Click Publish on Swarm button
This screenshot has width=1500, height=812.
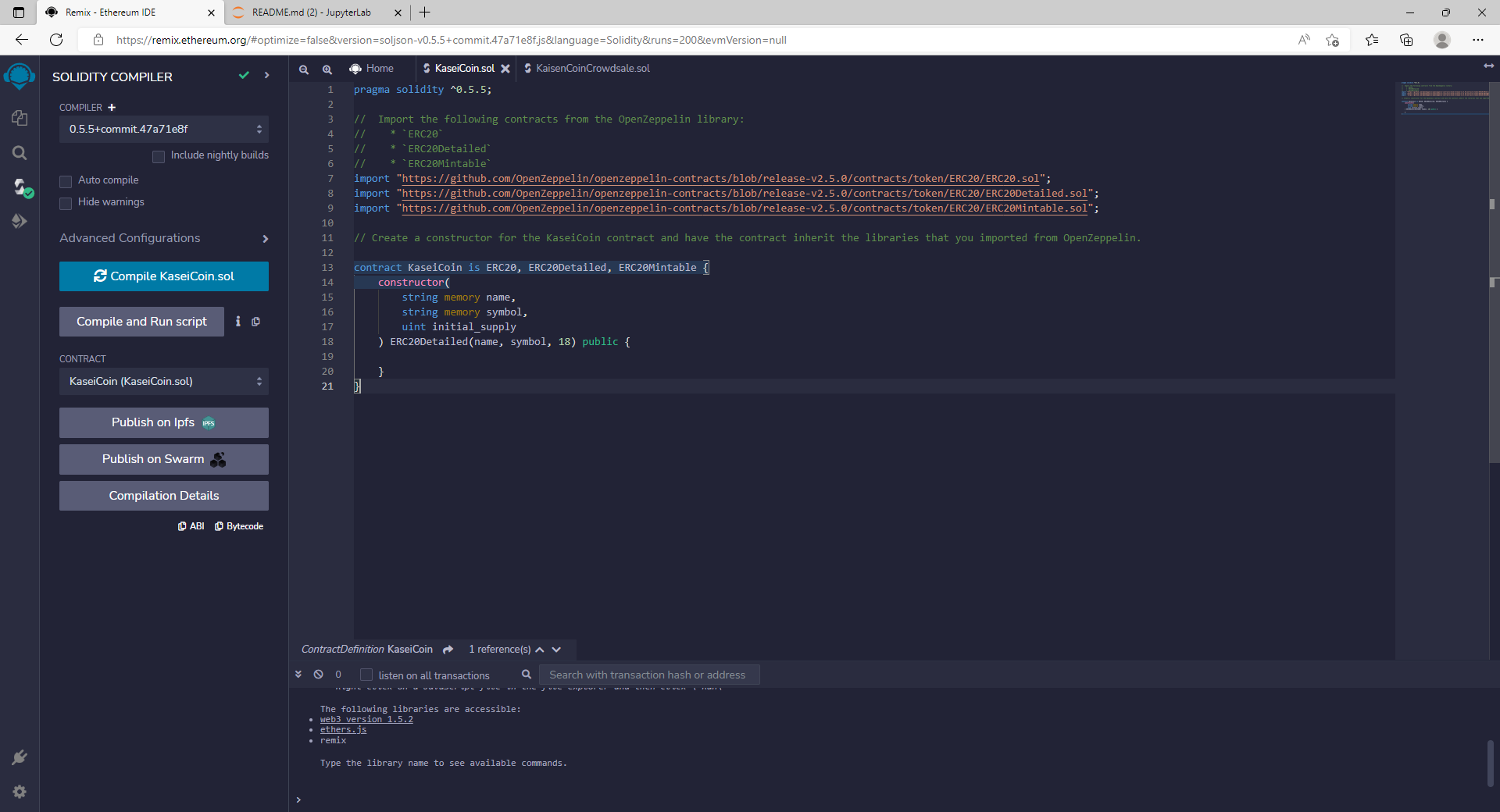point(164,459)
